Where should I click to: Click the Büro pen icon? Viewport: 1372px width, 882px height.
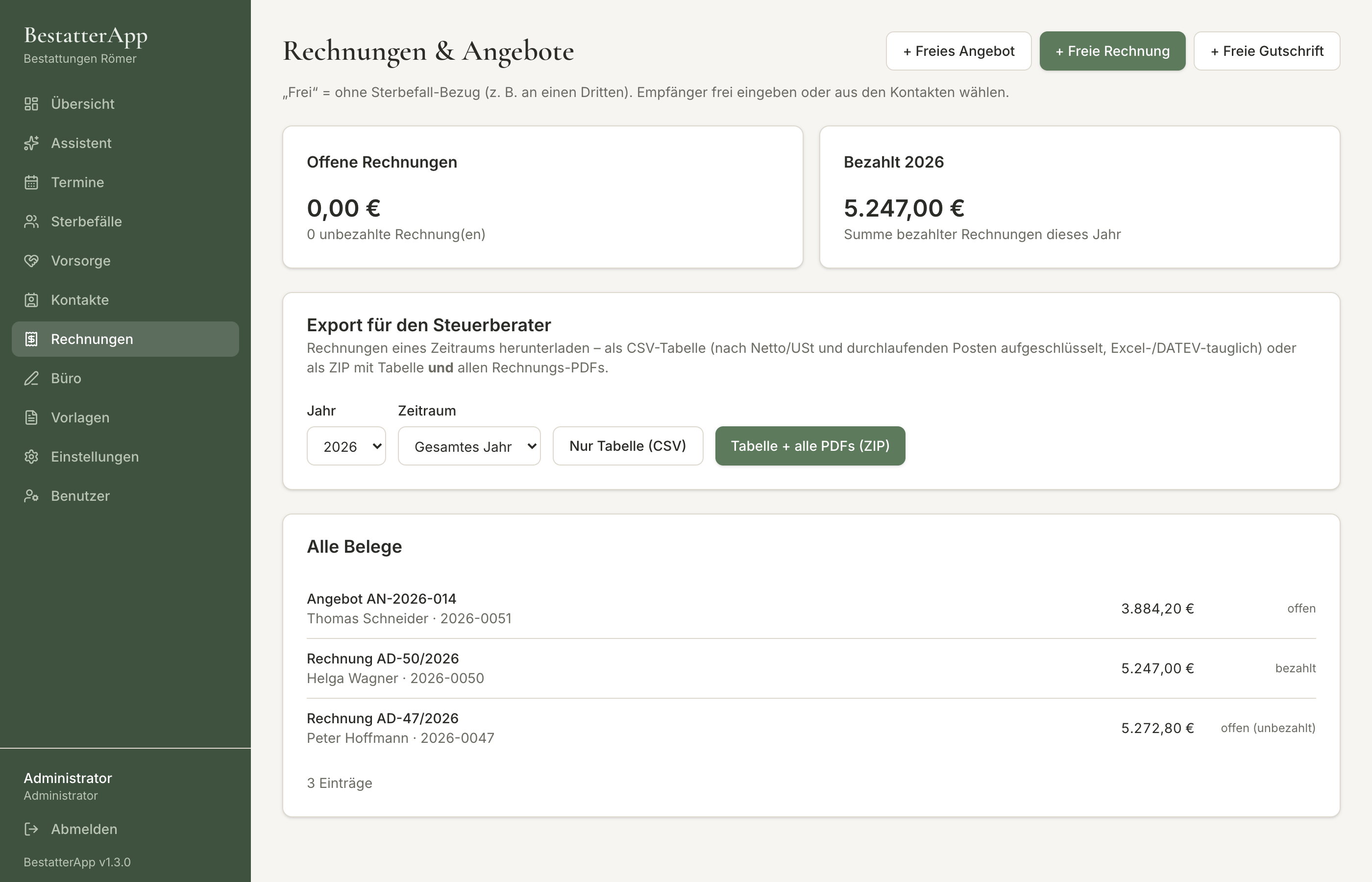pos(31,379)
